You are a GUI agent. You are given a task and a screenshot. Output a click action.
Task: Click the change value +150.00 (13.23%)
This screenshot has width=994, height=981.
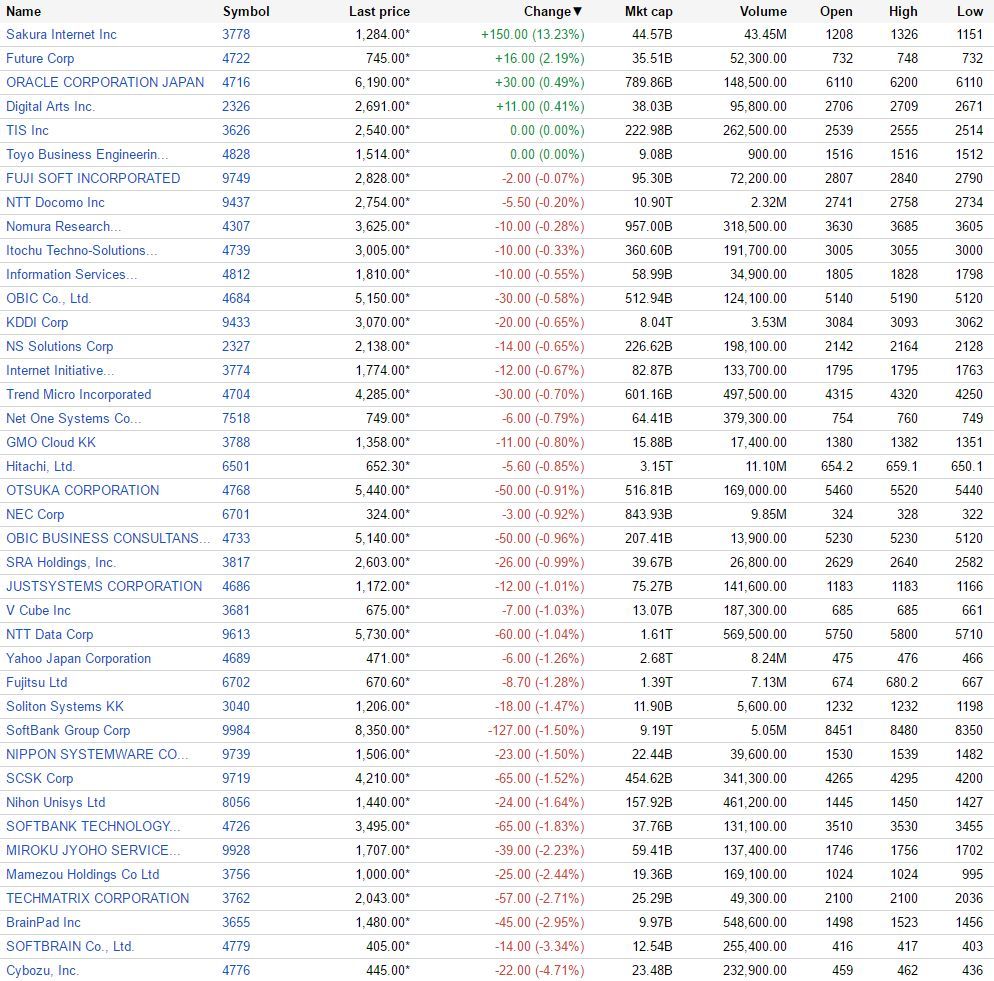tap(532, 34)
